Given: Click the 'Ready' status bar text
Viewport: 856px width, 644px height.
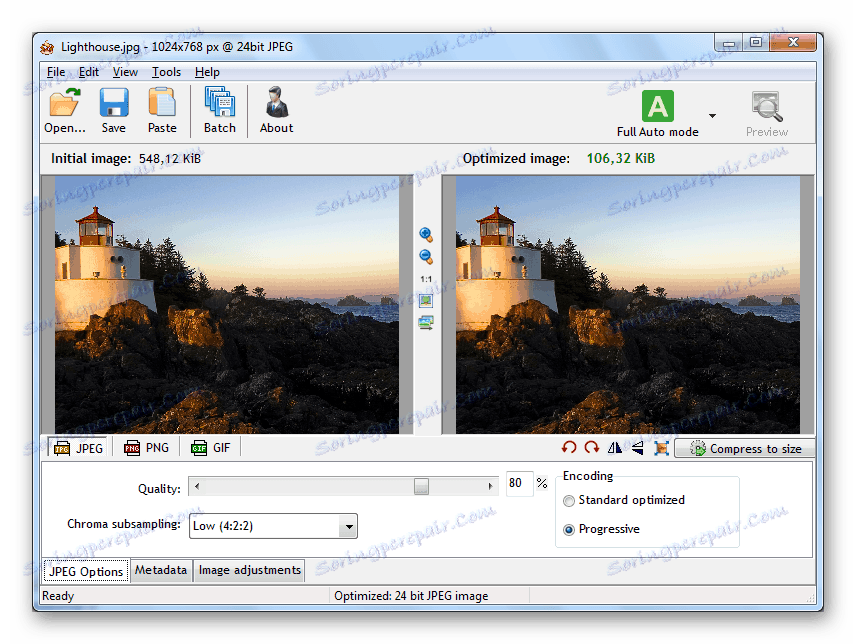Looking at the screenshot, I should point(58,596).
